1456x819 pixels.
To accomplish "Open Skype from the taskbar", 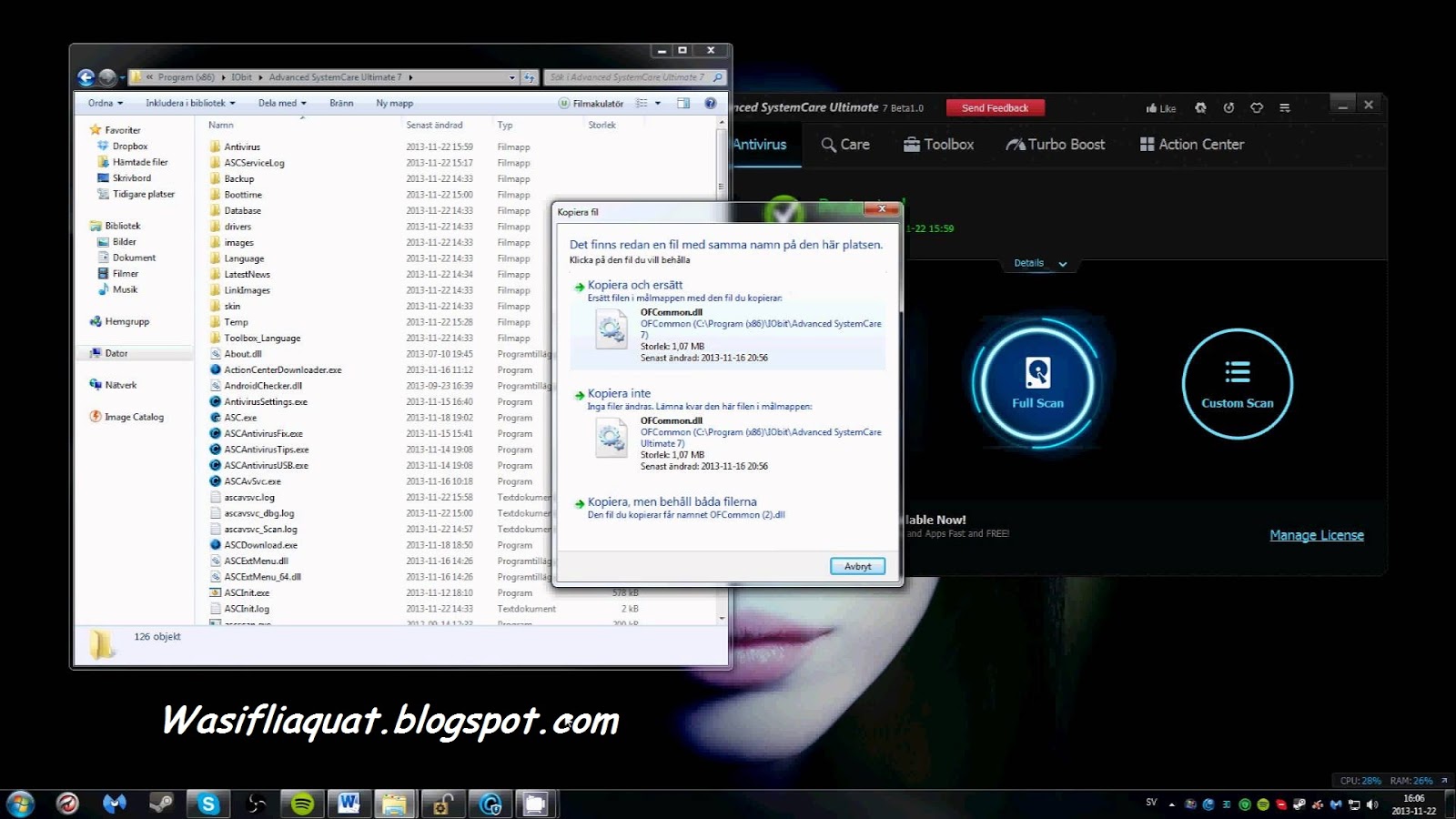I will click(208, 804).
